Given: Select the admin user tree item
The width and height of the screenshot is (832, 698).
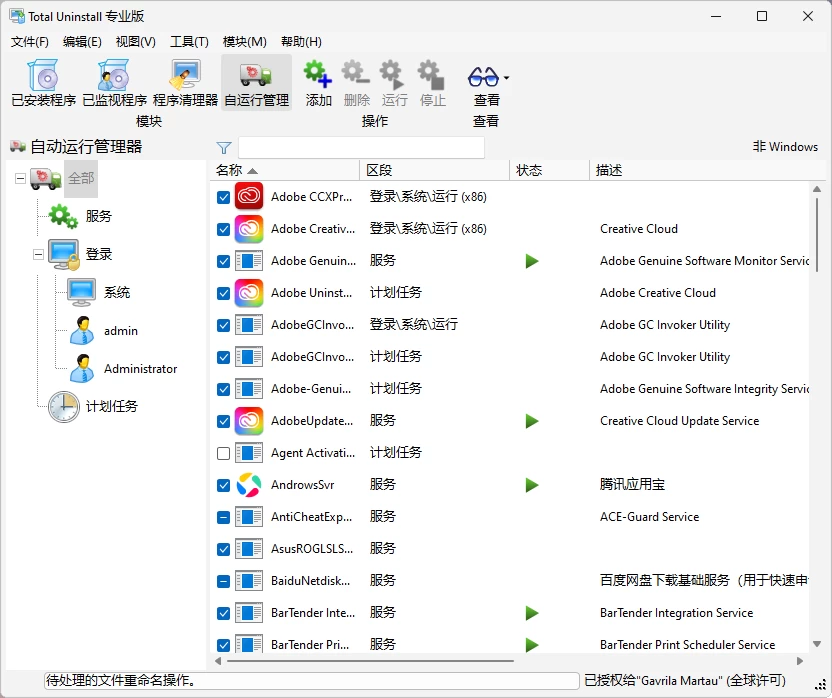Looking at the screenshot, I should [104, 331].
